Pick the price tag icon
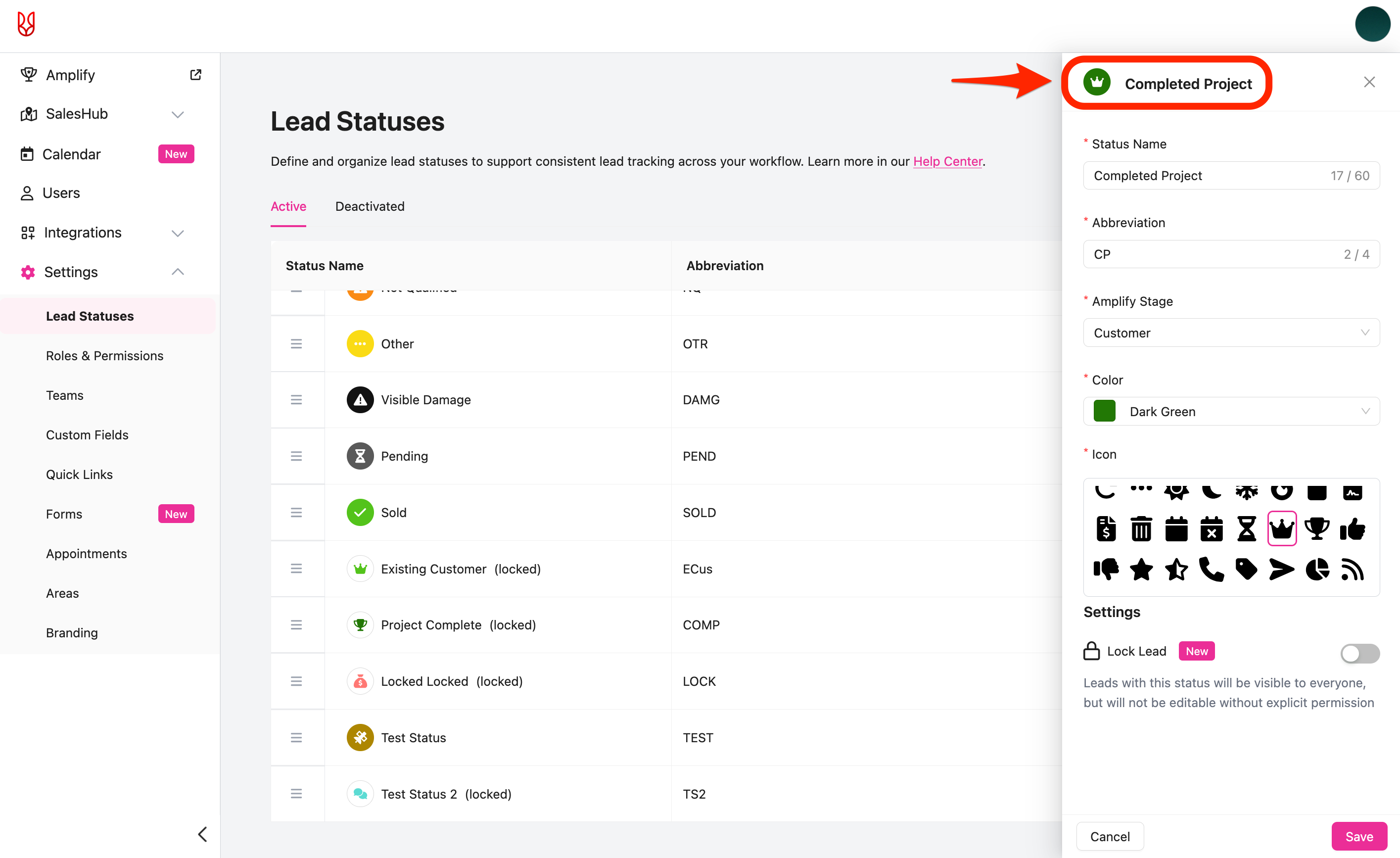 click(1247, 570)
